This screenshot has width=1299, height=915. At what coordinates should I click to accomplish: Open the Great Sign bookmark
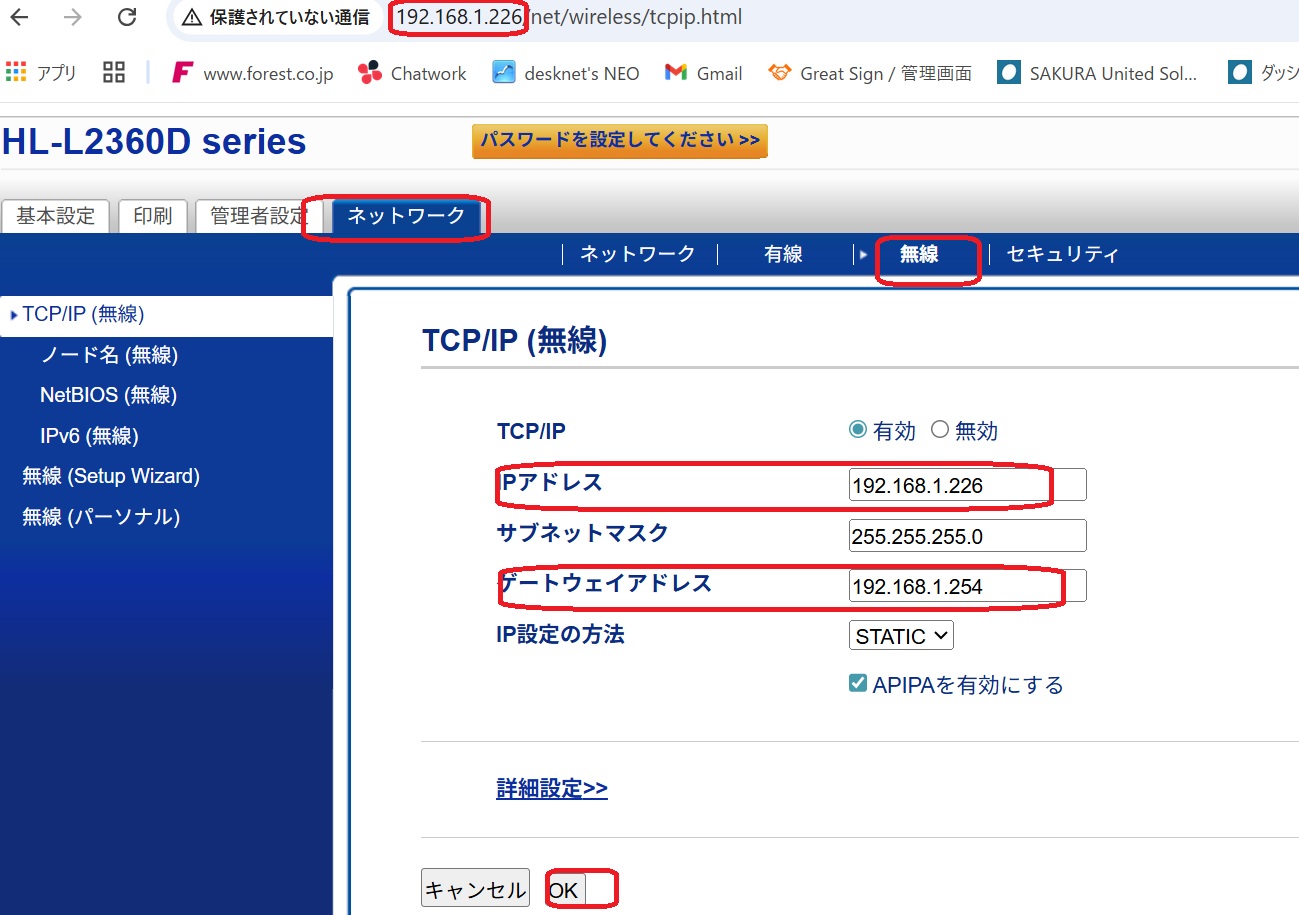(x=869, y=73)
